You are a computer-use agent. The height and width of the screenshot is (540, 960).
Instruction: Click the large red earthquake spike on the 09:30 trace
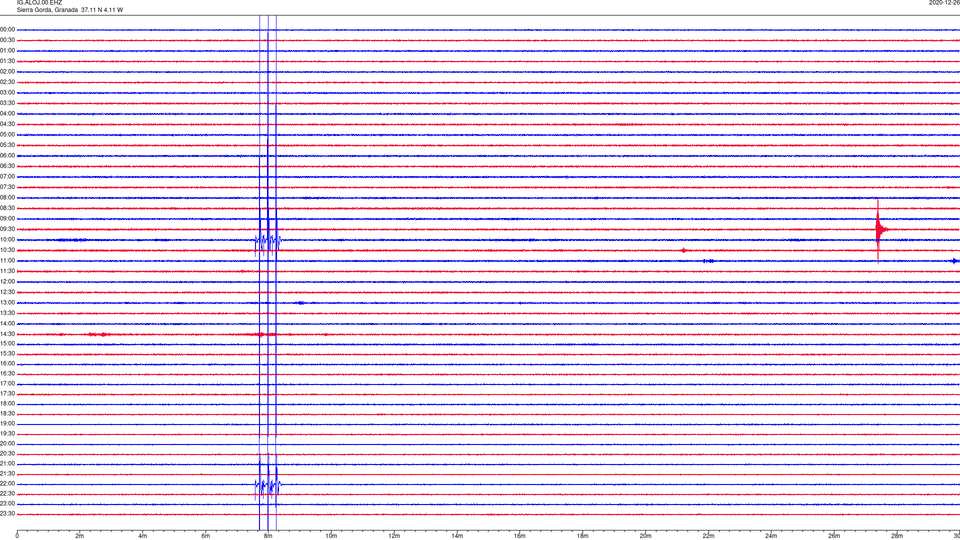pos(880,230)
